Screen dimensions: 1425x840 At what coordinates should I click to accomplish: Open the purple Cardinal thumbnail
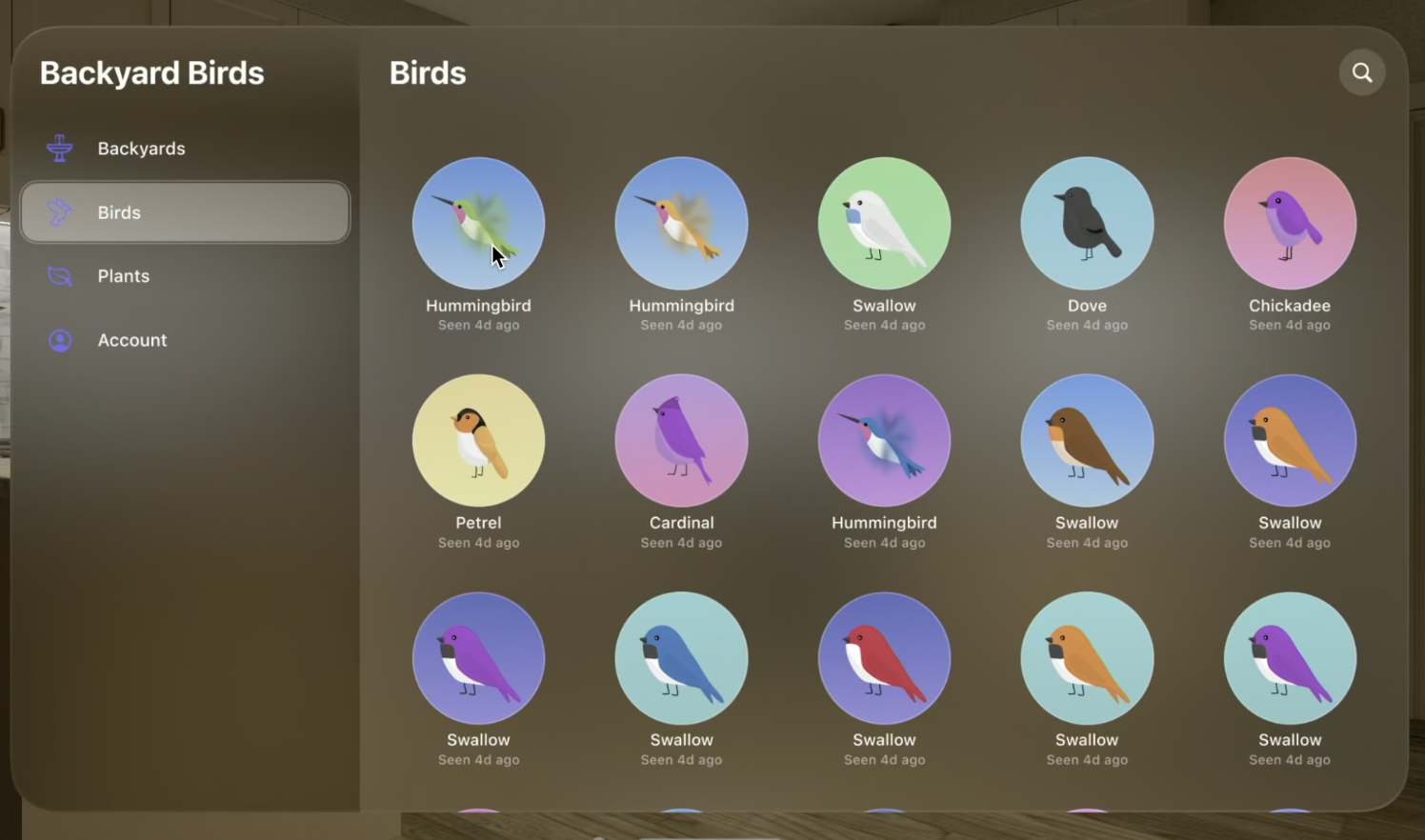[681, 441]
